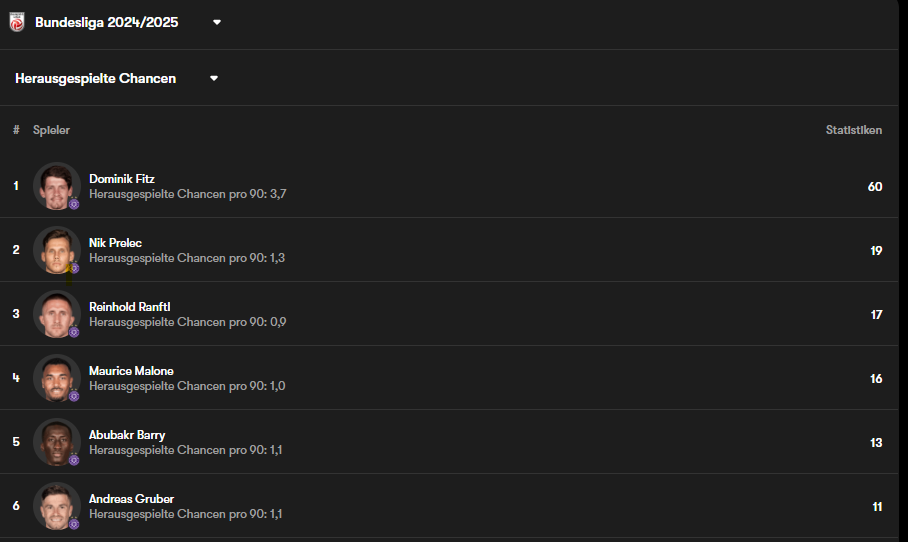This screenshot has height=542, width=908.
Task: Click the club badge on Andreas Gruber's avatar
Action: (x=74, y=524)
